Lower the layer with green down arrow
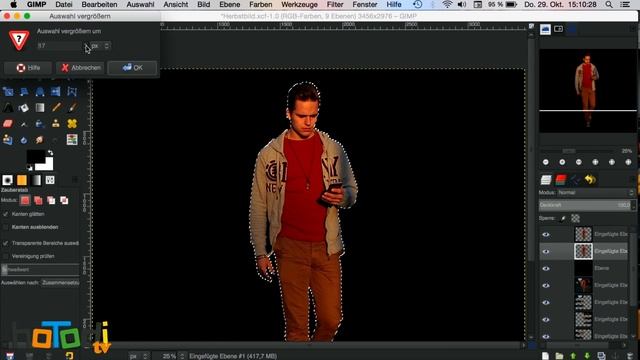The height and width of the screenshot is (360, 640). (587, 356)
